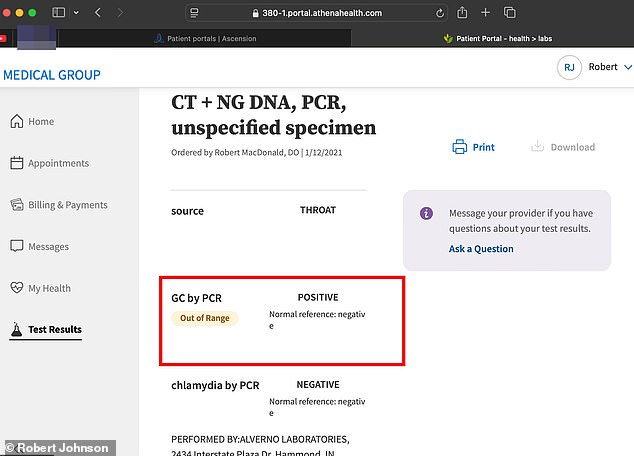This screenshot has width=634, height=456.
Task: Open the sidebar options dropdown arrow
Action: coord(75,12)
